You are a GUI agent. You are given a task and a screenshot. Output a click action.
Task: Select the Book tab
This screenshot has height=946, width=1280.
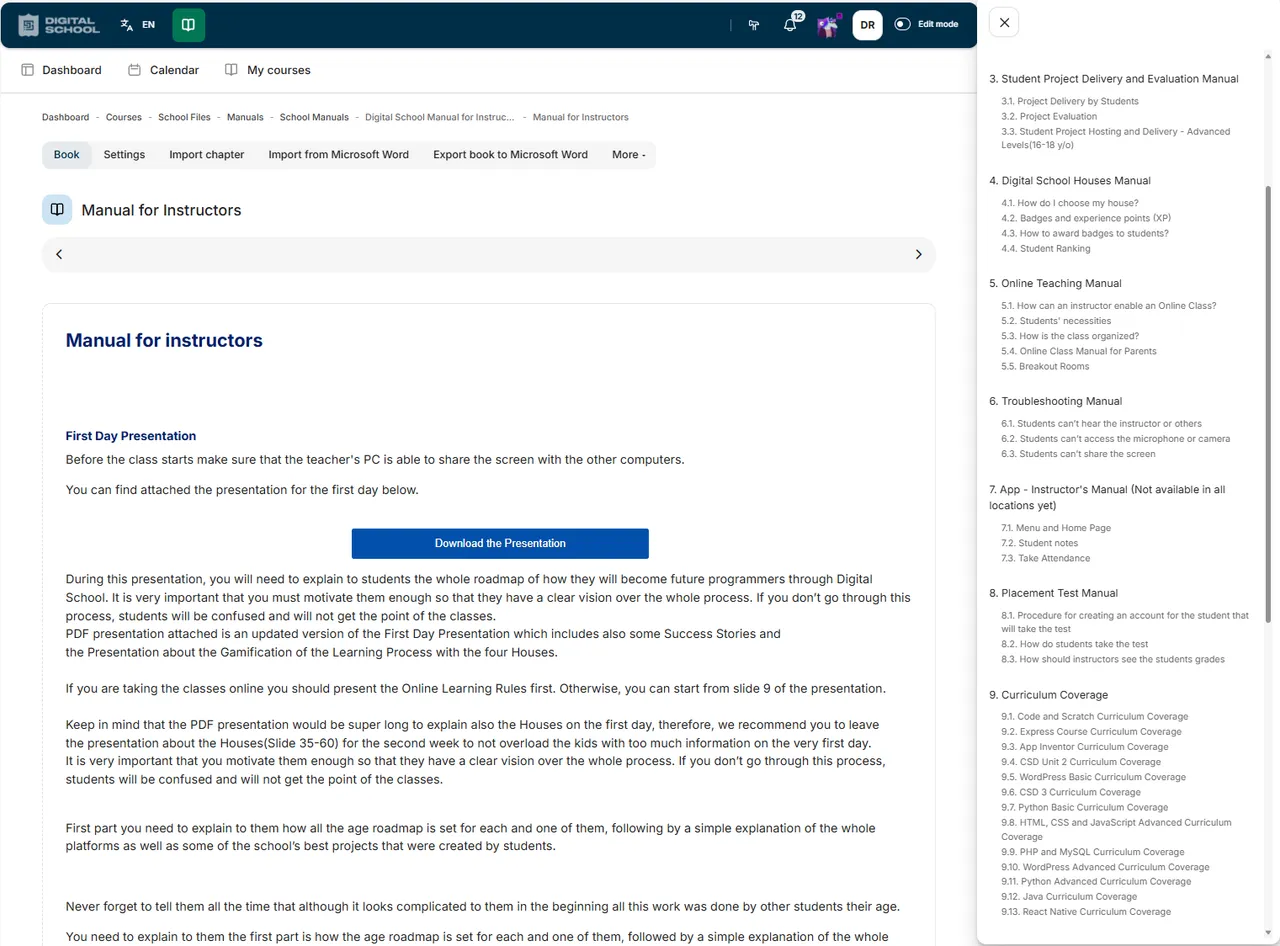[67, 155]
